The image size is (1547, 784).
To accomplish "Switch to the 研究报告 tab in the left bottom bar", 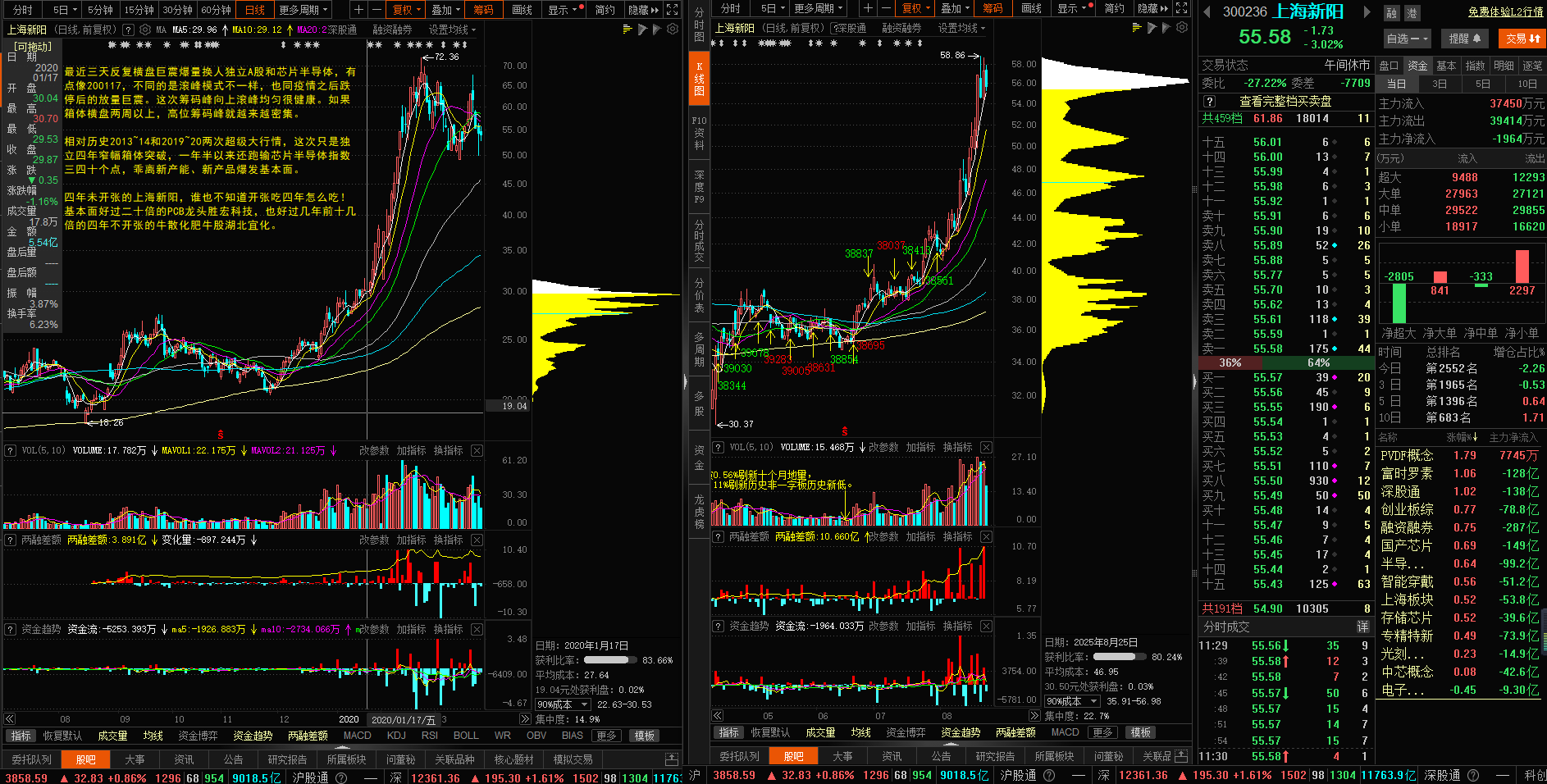I will coord(287,759).
